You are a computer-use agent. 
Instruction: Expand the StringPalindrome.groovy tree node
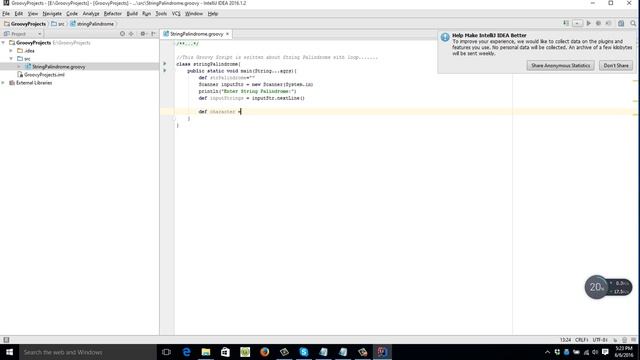[19, 67]
